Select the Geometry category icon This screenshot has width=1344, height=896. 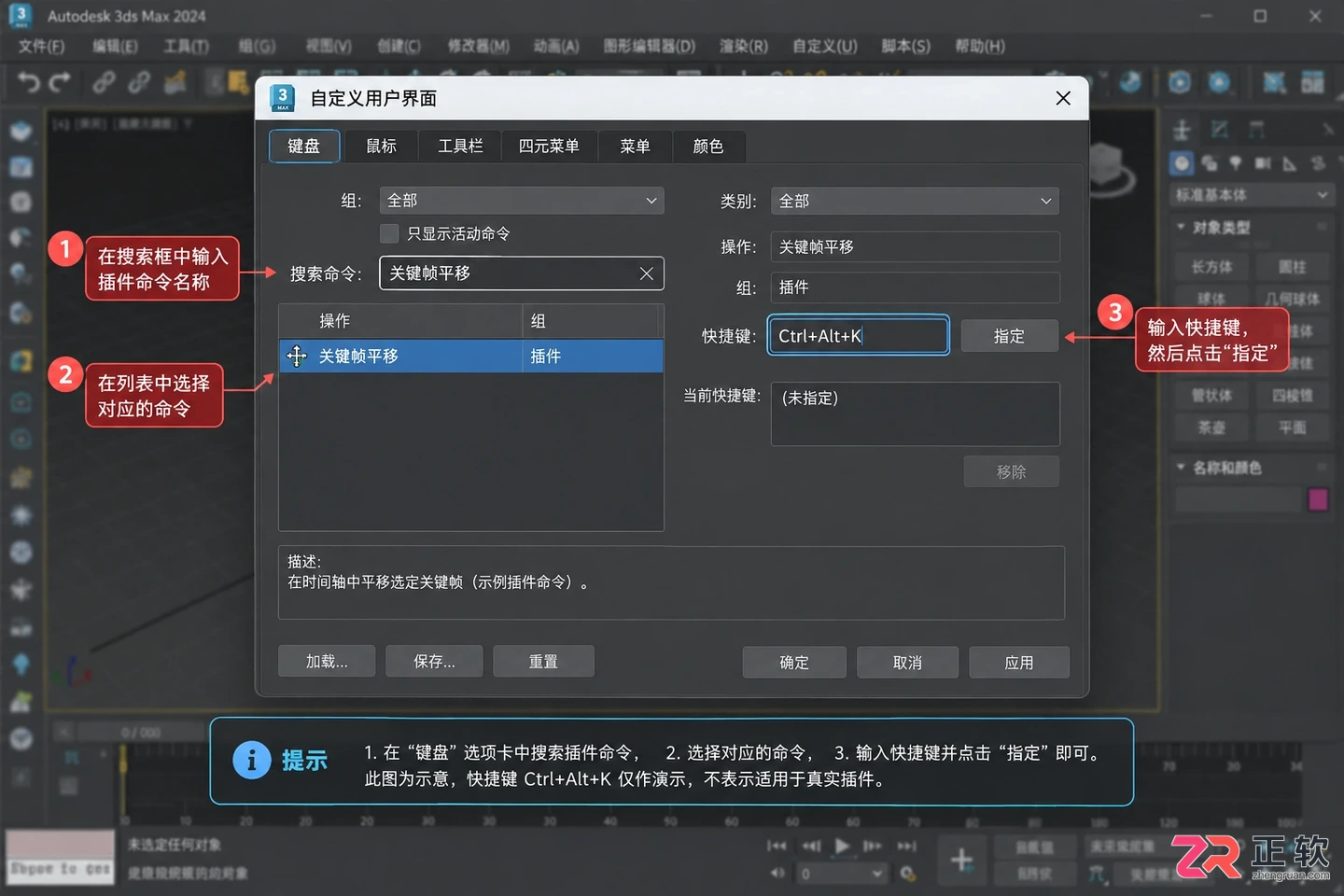(x=1183, y=163)
